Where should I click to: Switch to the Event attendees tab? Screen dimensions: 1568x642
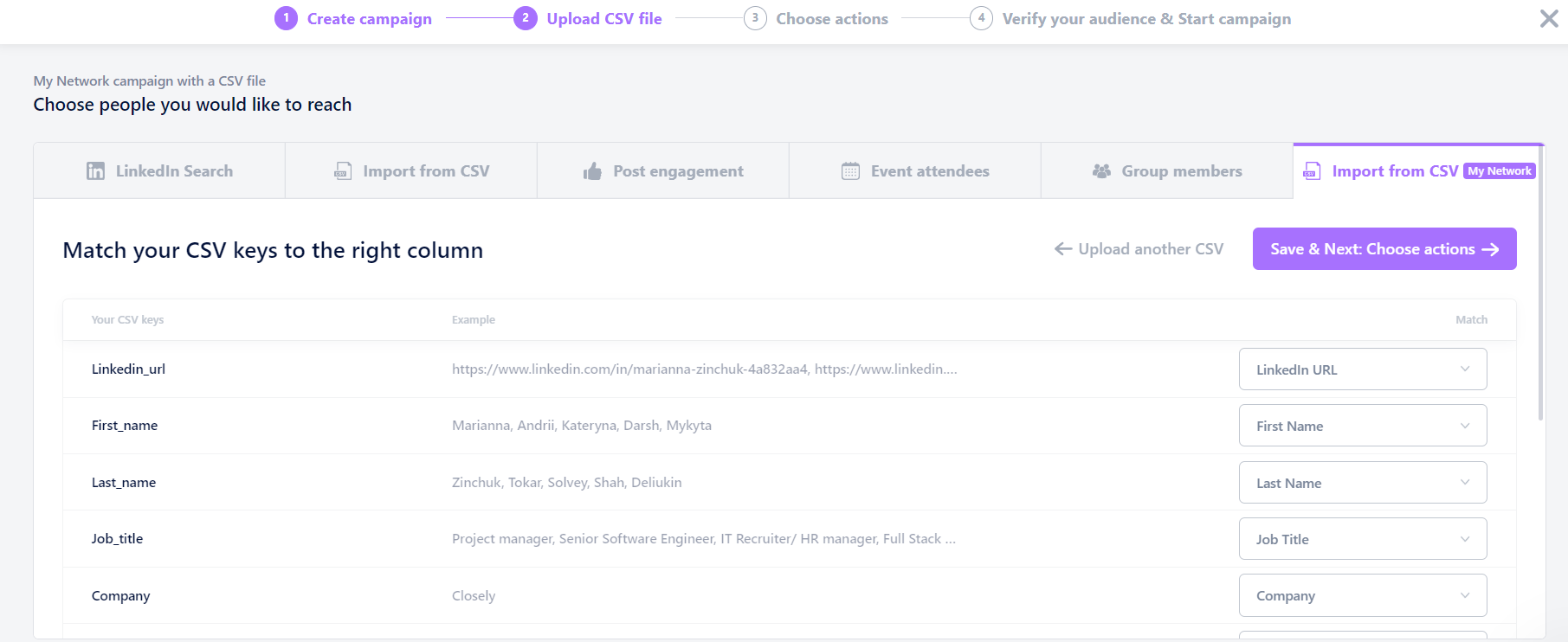coord(915,171)
